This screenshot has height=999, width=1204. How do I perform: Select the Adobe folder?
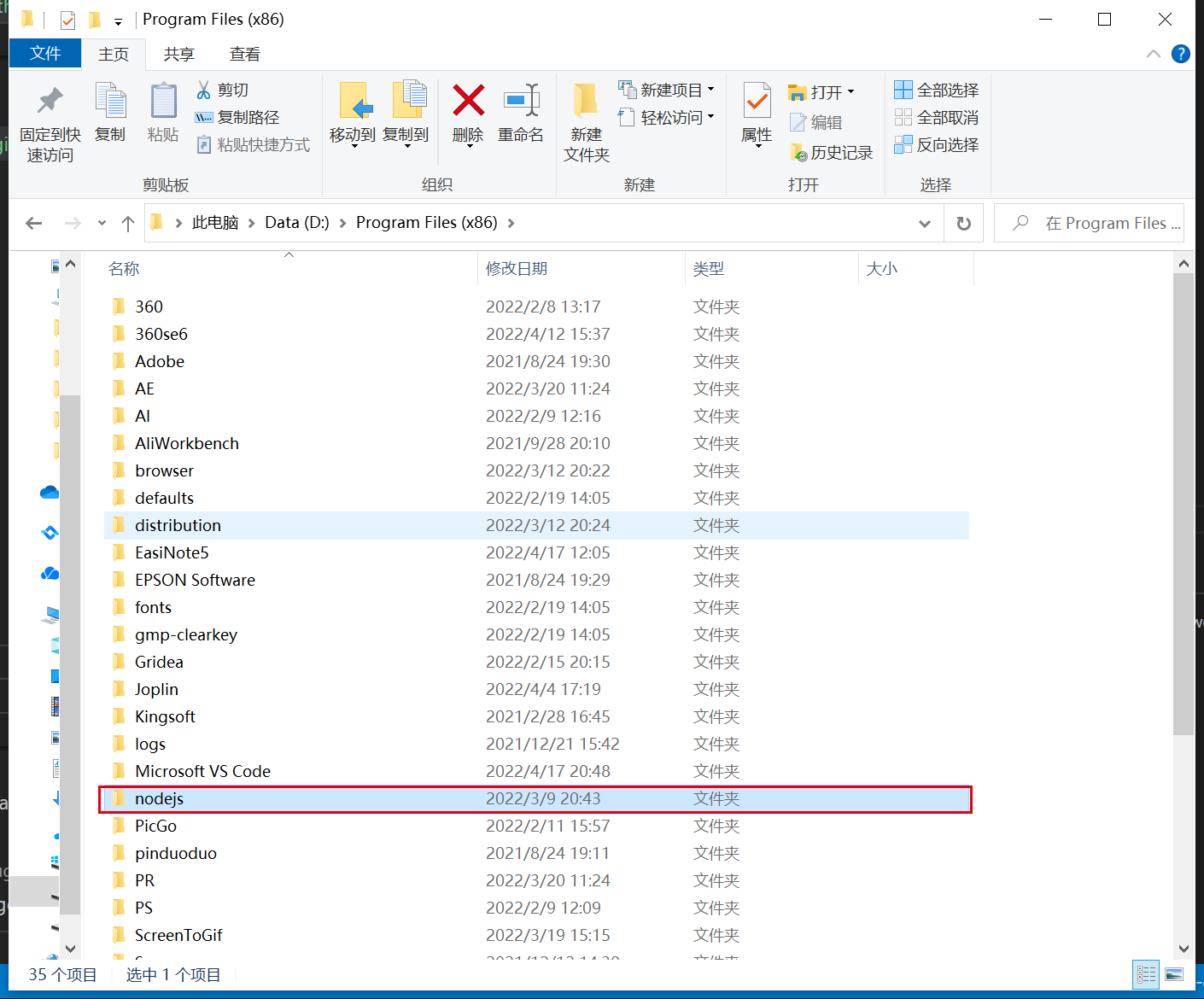click(535, 361)
